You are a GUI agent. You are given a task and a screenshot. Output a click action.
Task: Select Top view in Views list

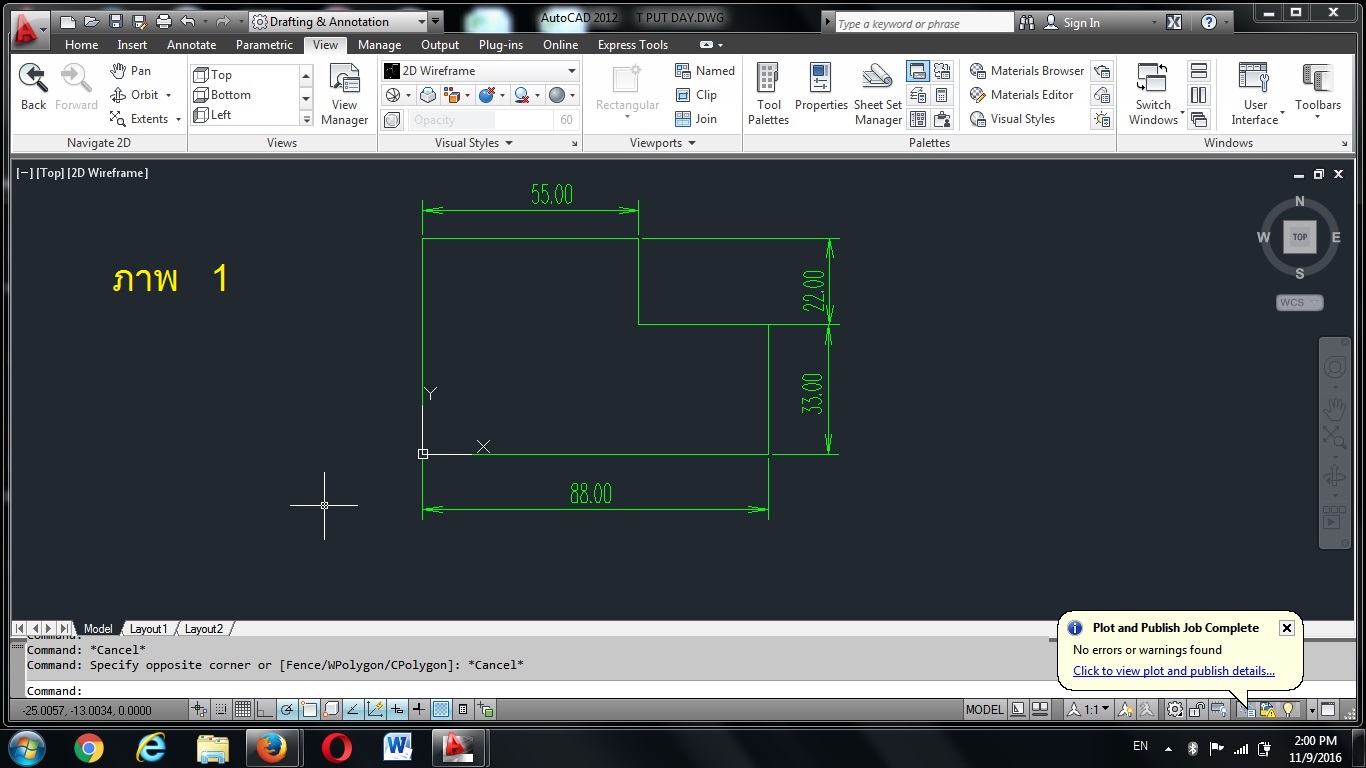245,75
